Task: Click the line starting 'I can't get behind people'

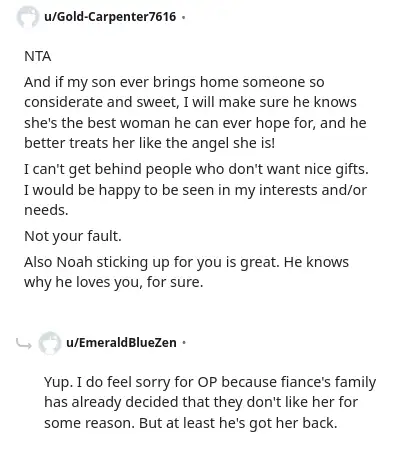Action: click(196, 169)
